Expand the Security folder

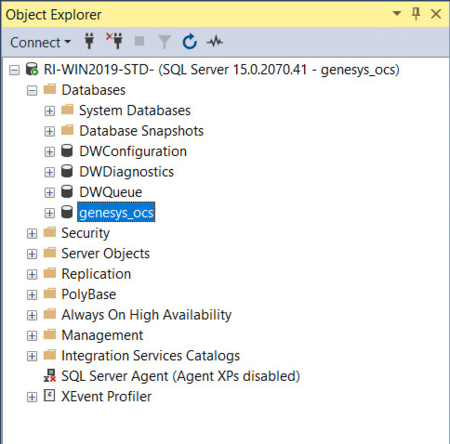click(x=32, y=233)
